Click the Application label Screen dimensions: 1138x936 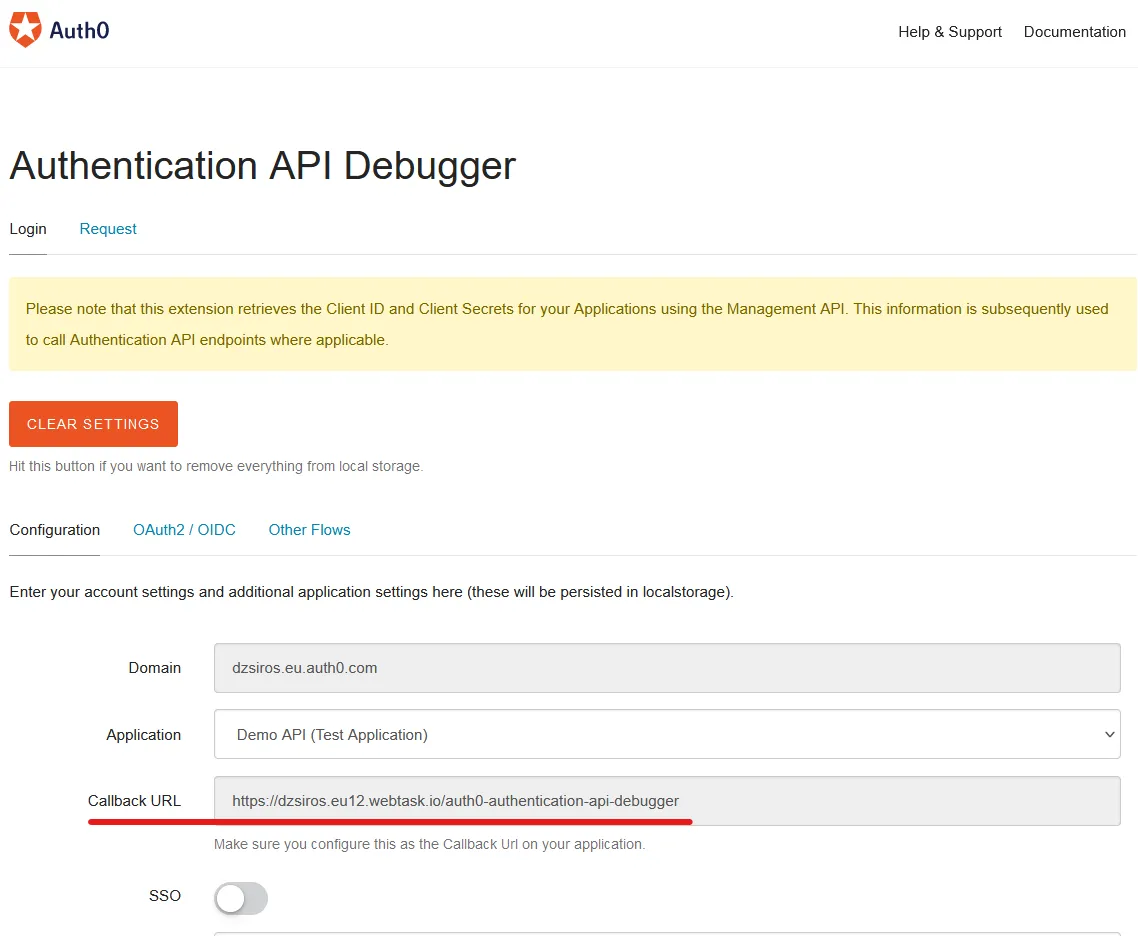click(144, 735)
